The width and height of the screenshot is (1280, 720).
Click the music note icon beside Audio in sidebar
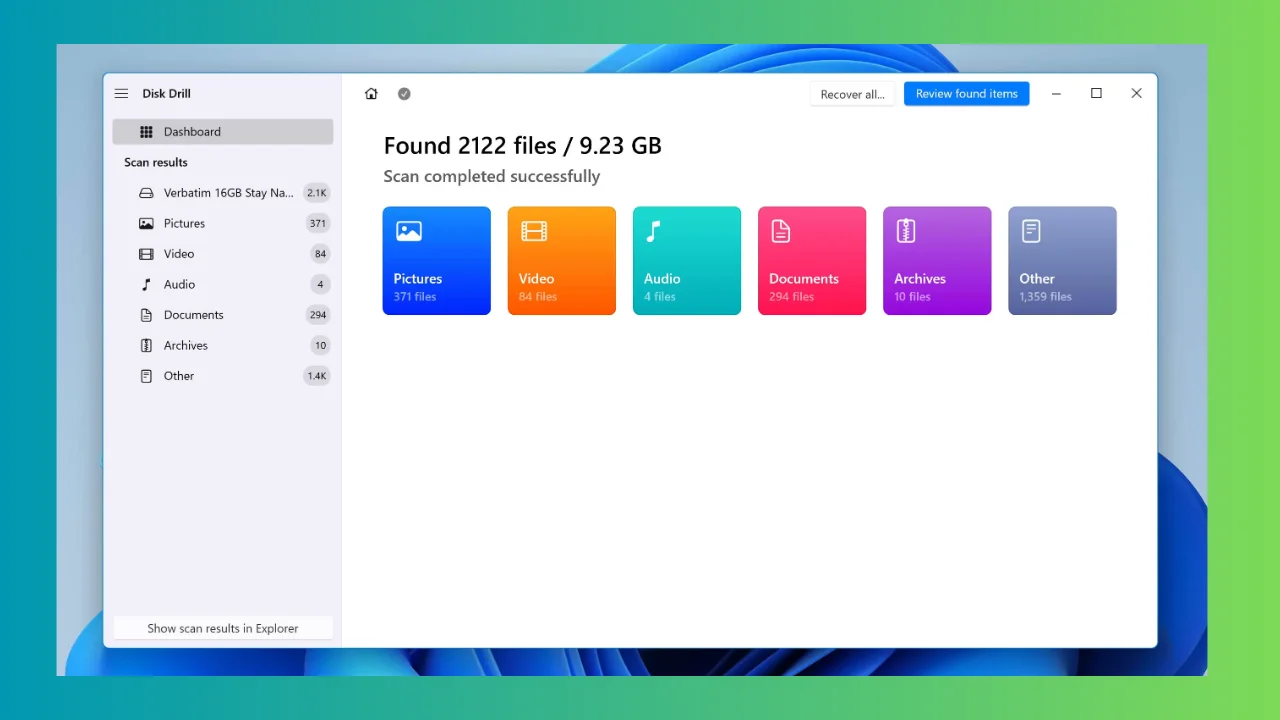(x=146, y=285)
